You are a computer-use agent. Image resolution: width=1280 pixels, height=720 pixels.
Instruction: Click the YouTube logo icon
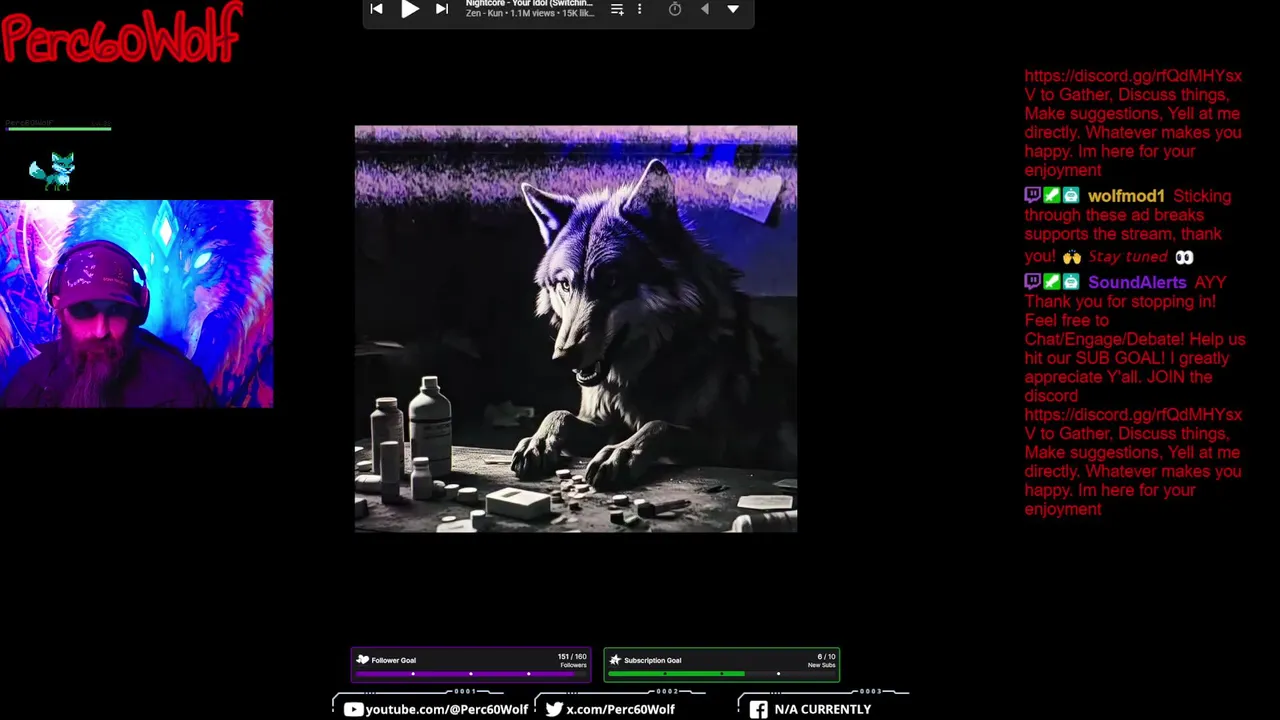[x=353, y=709]
